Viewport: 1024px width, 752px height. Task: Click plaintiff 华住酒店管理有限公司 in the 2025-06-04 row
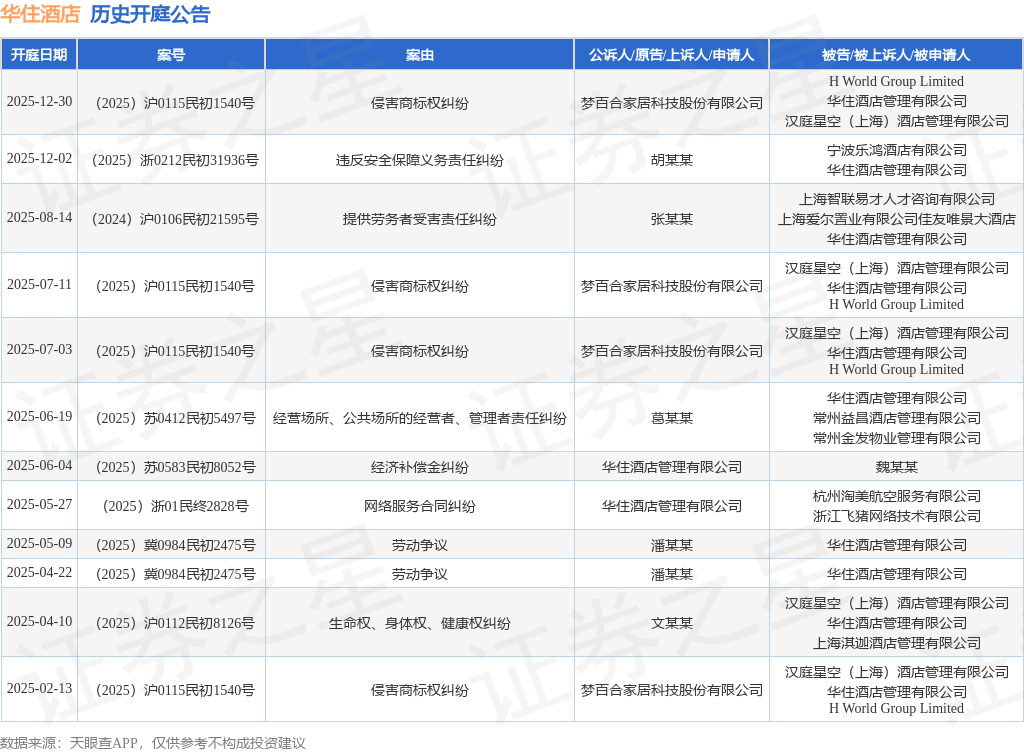(x=672, y=467)
